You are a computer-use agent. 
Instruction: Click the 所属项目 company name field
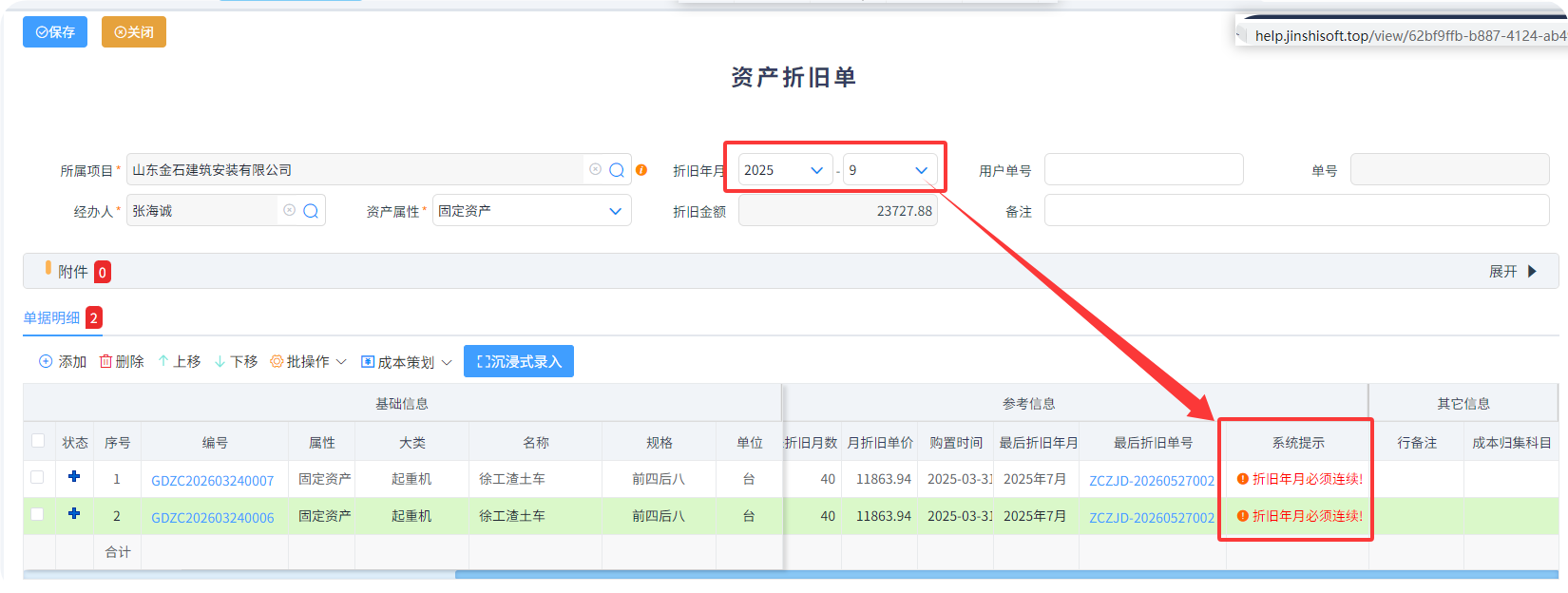coord(354,170)
